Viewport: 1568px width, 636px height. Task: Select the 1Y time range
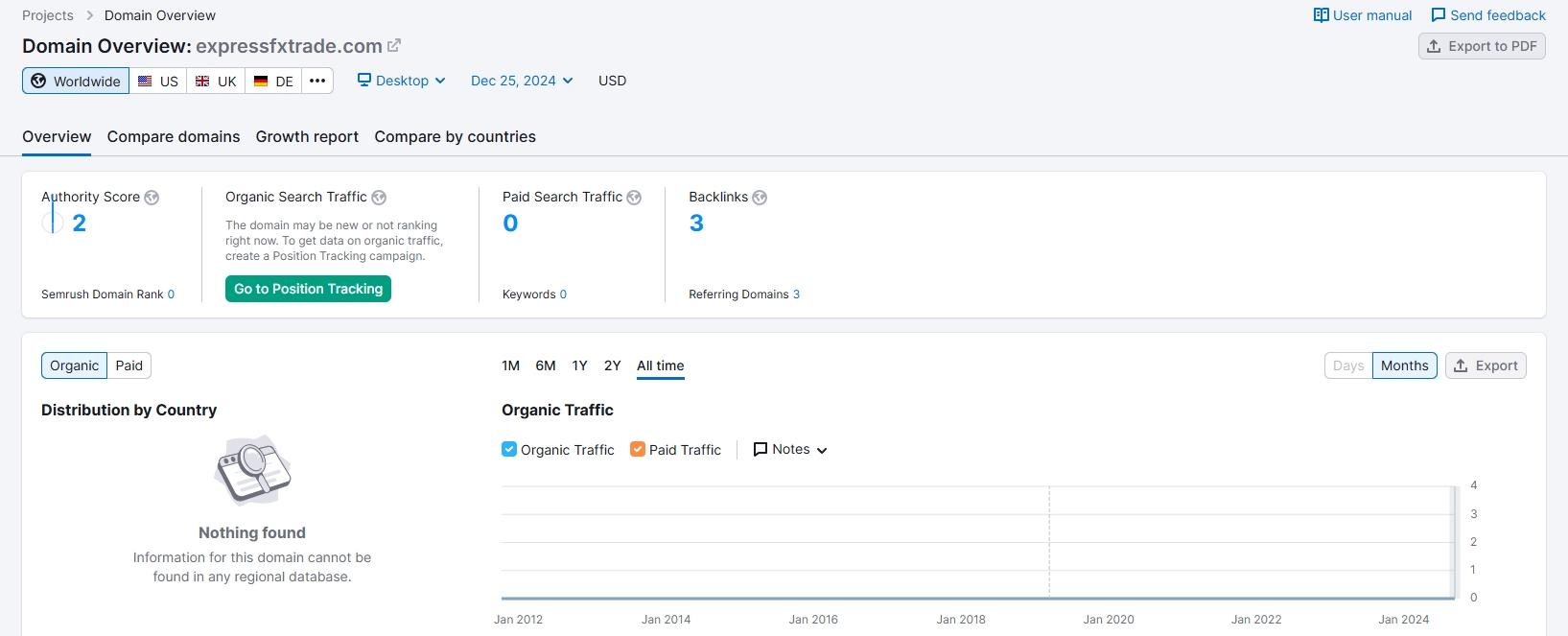tap(579, 365)
